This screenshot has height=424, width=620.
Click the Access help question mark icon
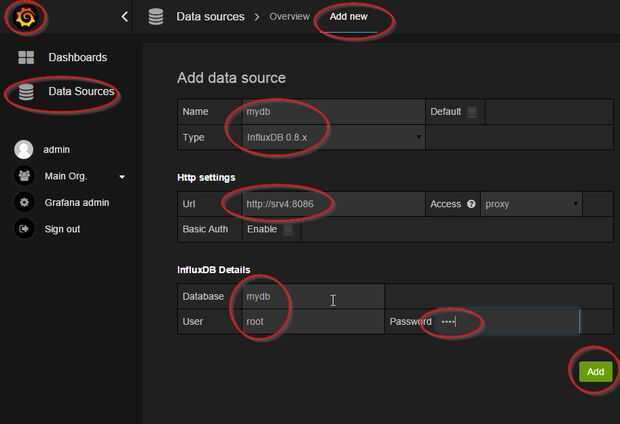point(471,204)
